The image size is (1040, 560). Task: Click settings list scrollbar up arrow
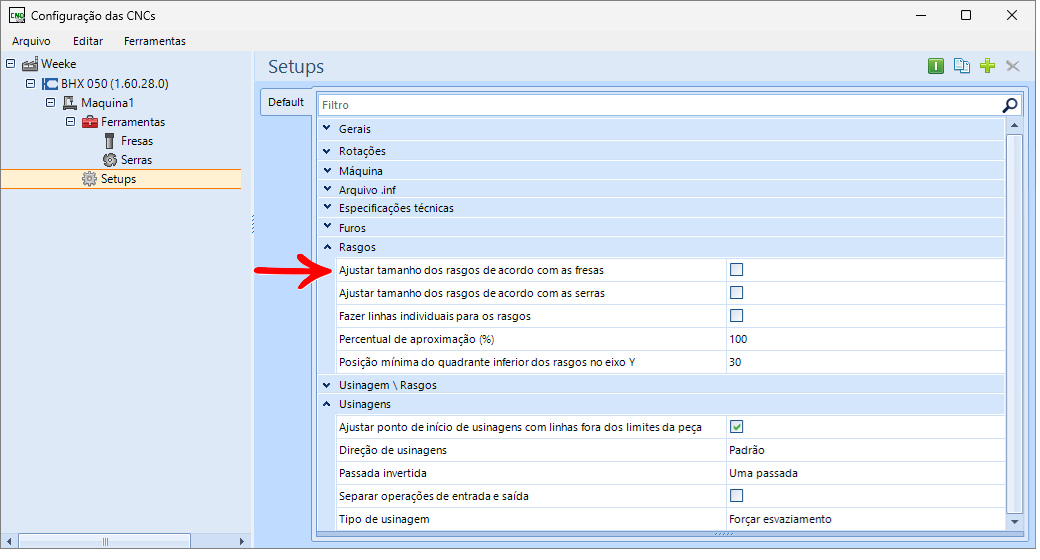(1014, 125)
